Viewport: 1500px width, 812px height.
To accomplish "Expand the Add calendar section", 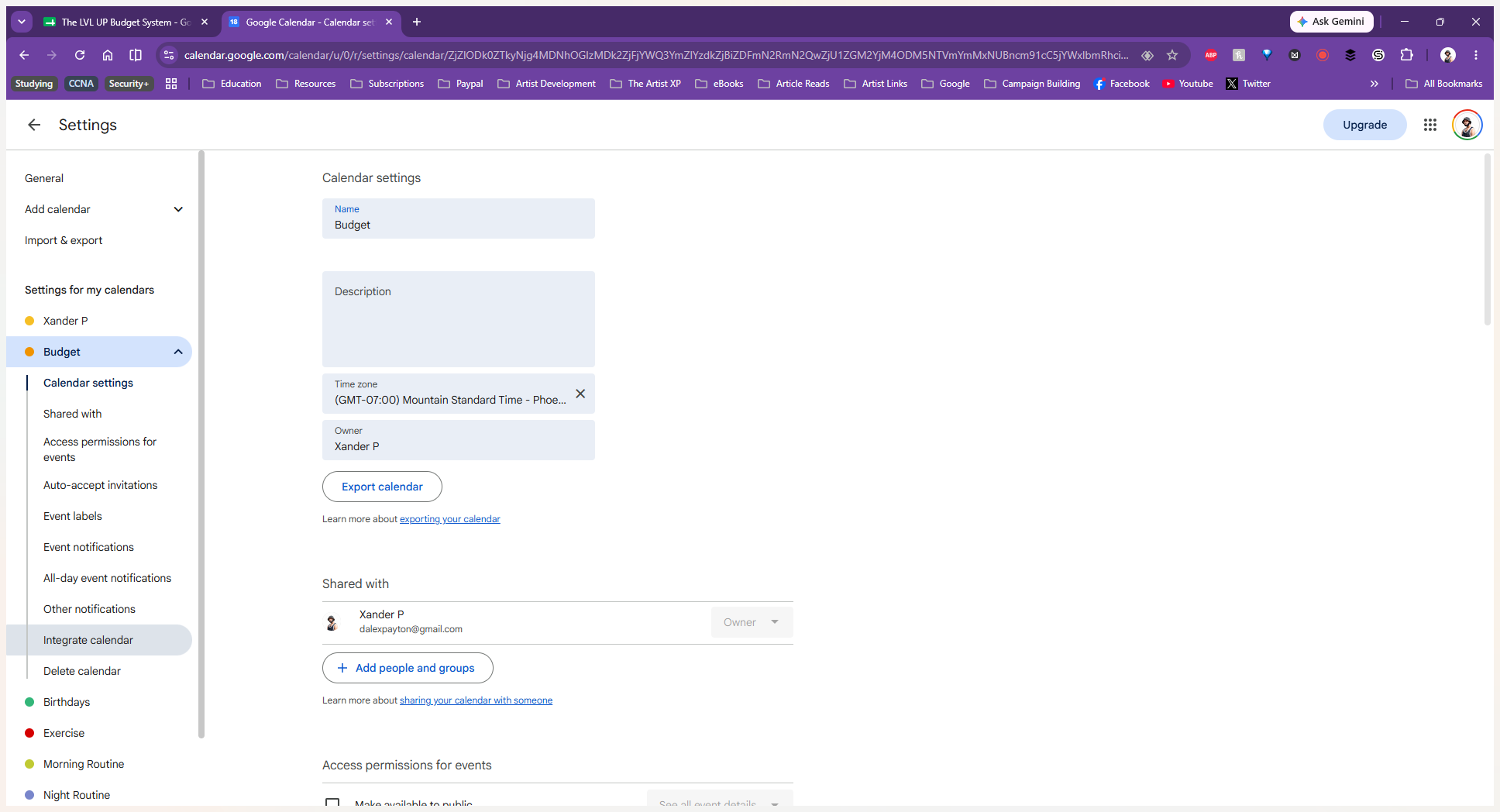I will tap(178, 209).
